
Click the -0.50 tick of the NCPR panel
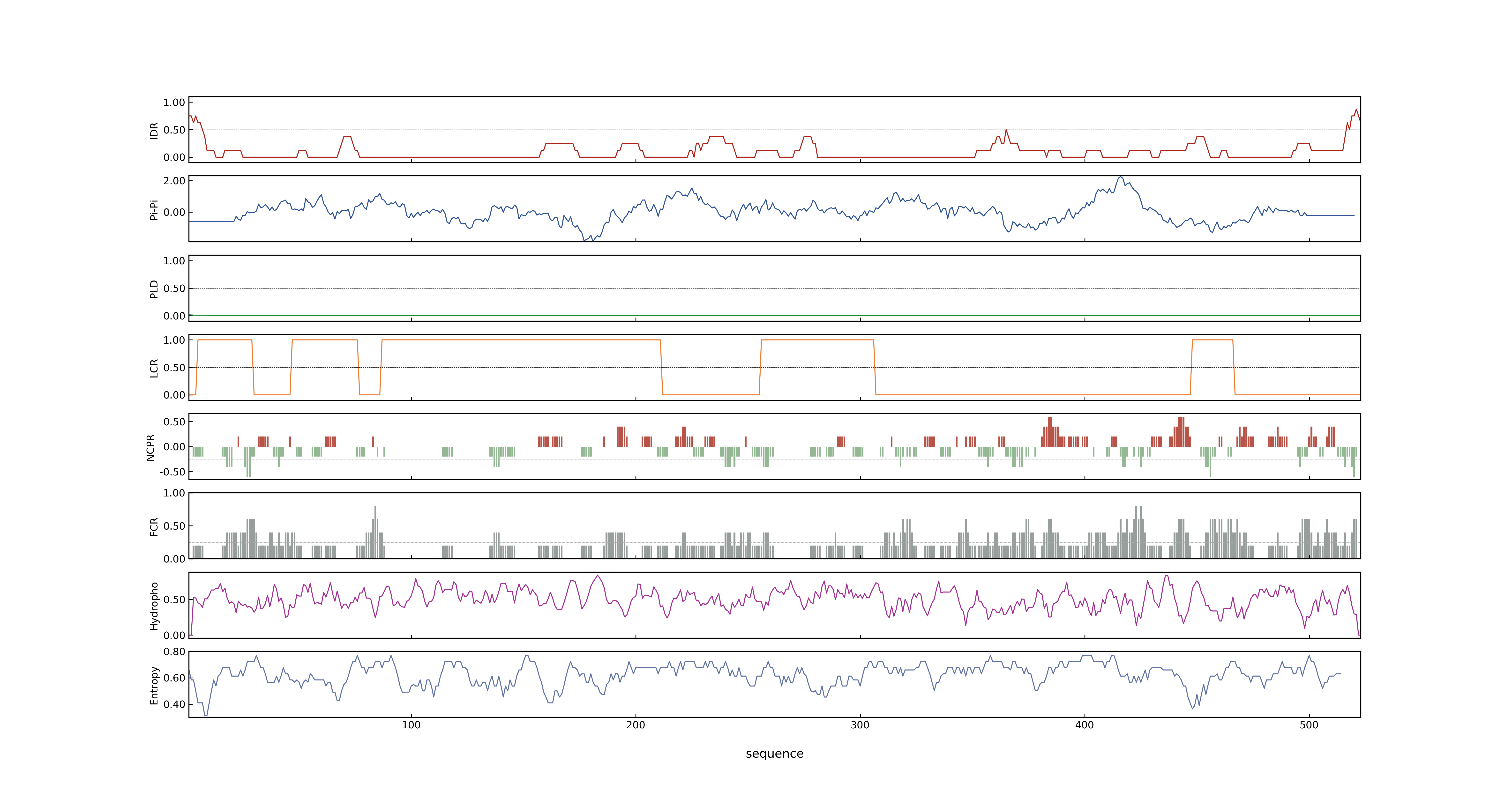(x=172, y=472)
